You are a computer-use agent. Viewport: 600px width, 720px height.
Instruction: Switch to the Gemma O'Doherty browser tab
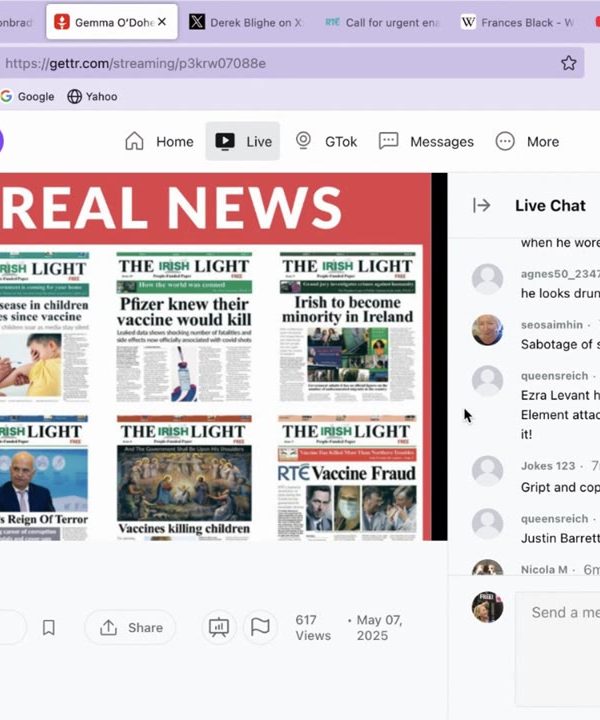click(112, 22)
